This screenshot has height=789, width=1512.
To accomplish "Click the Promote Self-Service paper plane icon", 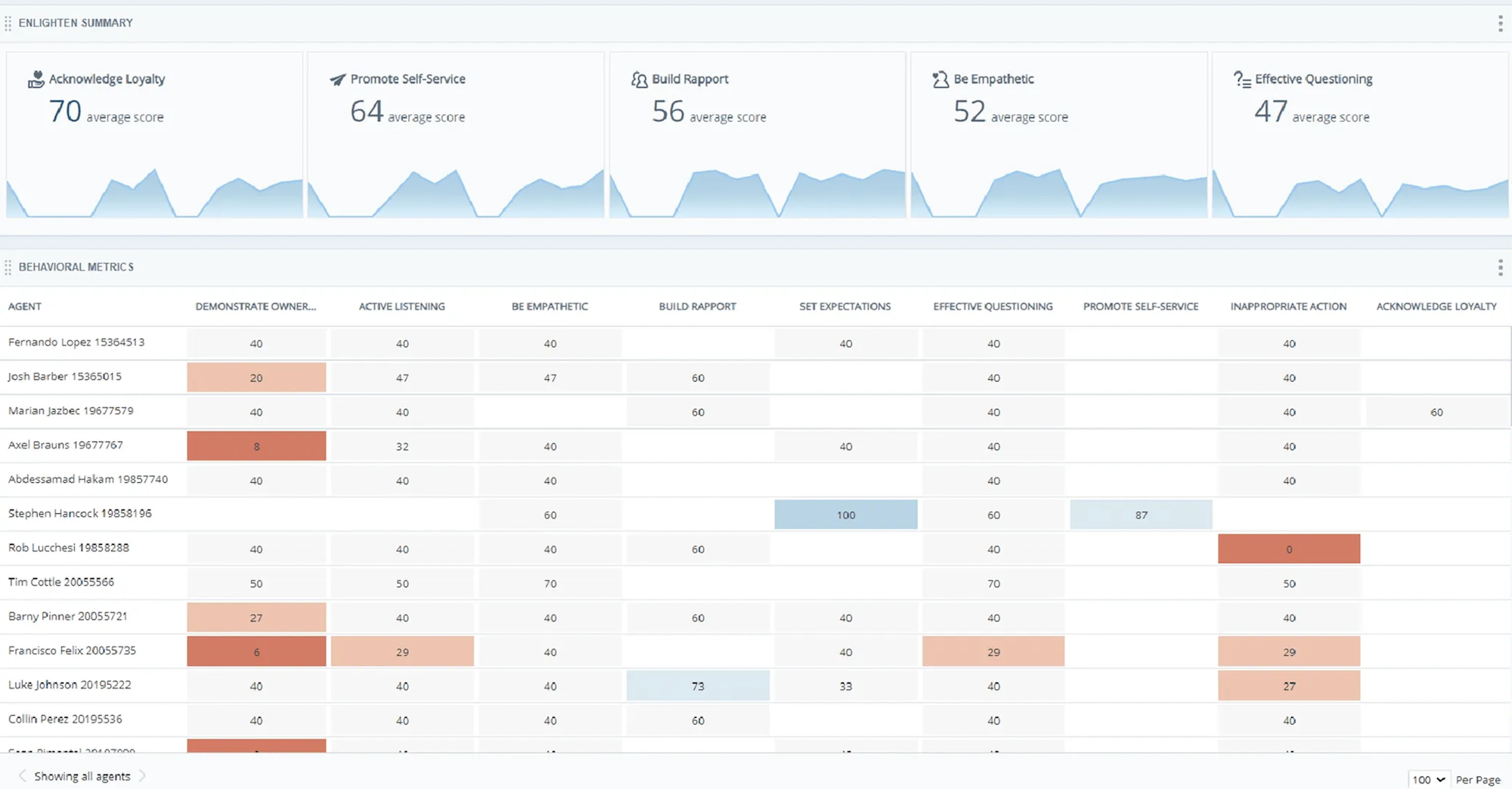I will click(338, 79).
